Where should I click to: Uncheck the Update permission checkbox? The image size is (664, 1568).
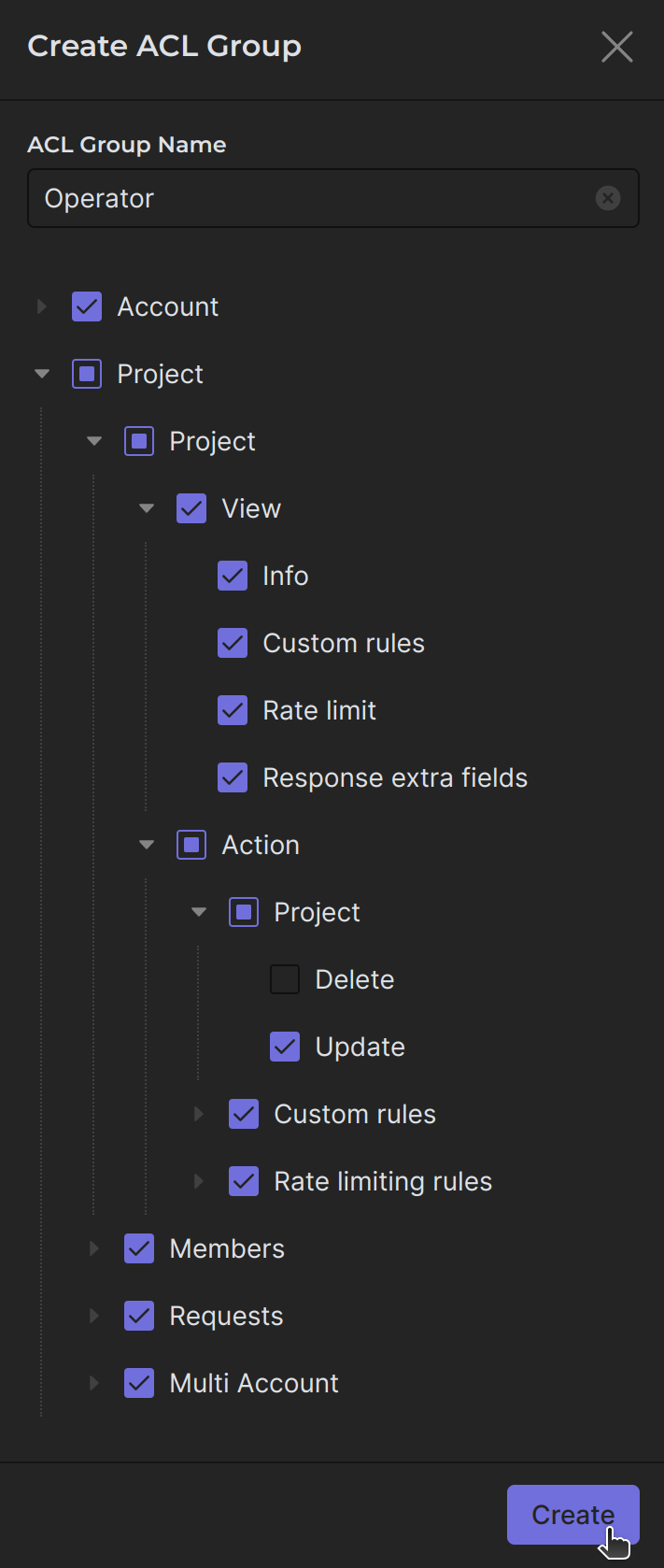pyautogui.click(x=285, y=1047)
